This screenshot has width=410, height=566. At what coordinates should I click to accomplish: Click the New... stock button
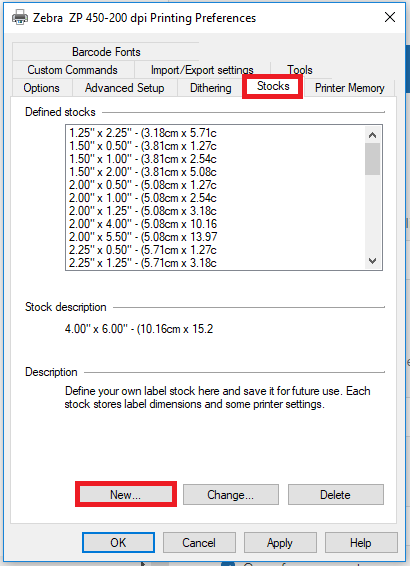click(126, 495)
